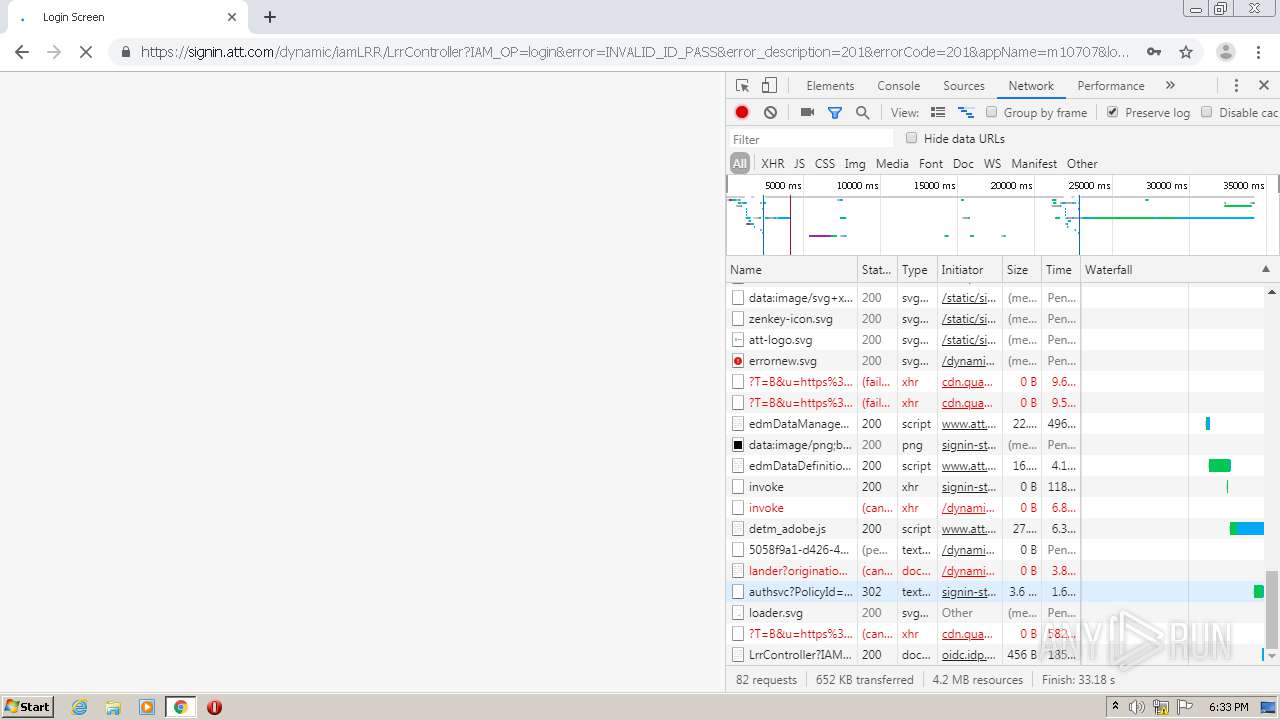The image size is (1280, 720).
Task: Filter requests by Doc type
Action: point(963,164)
